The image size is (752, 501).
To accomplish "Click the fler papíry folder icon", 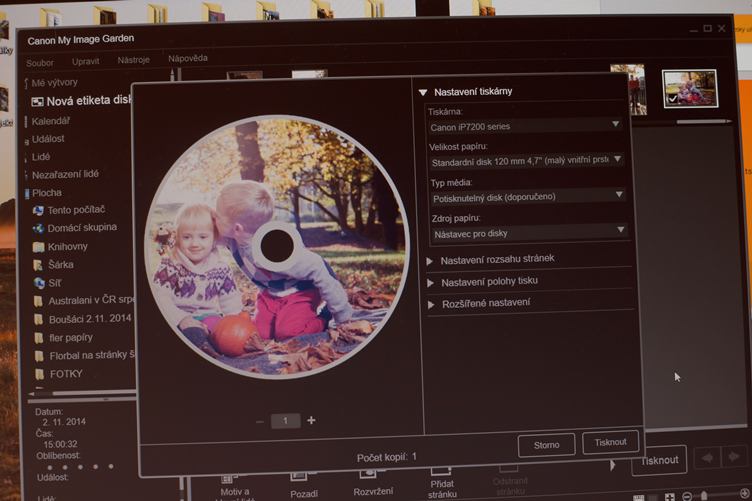I will tap(39, 338).
